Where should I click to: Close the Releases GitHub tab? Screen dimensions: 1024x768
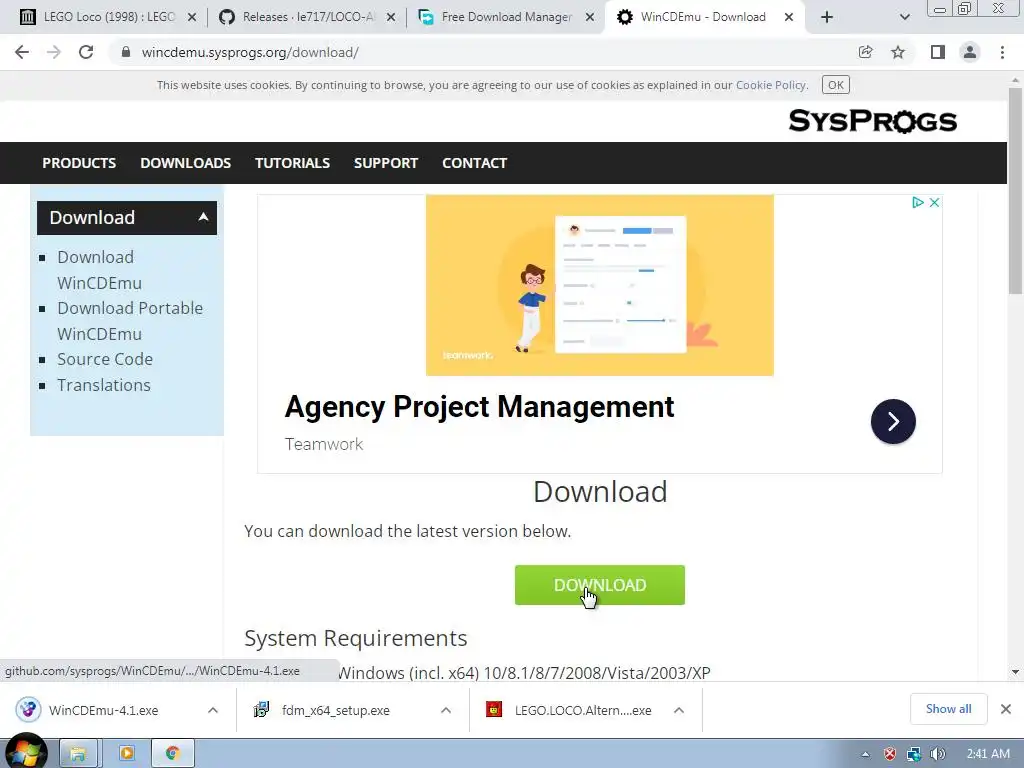click(391, 17)
